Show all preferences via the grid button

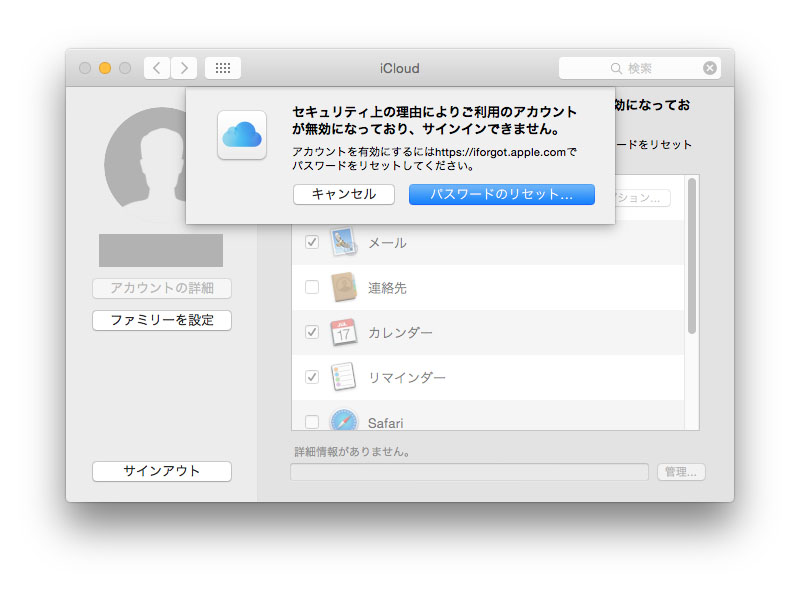point(223,68)
